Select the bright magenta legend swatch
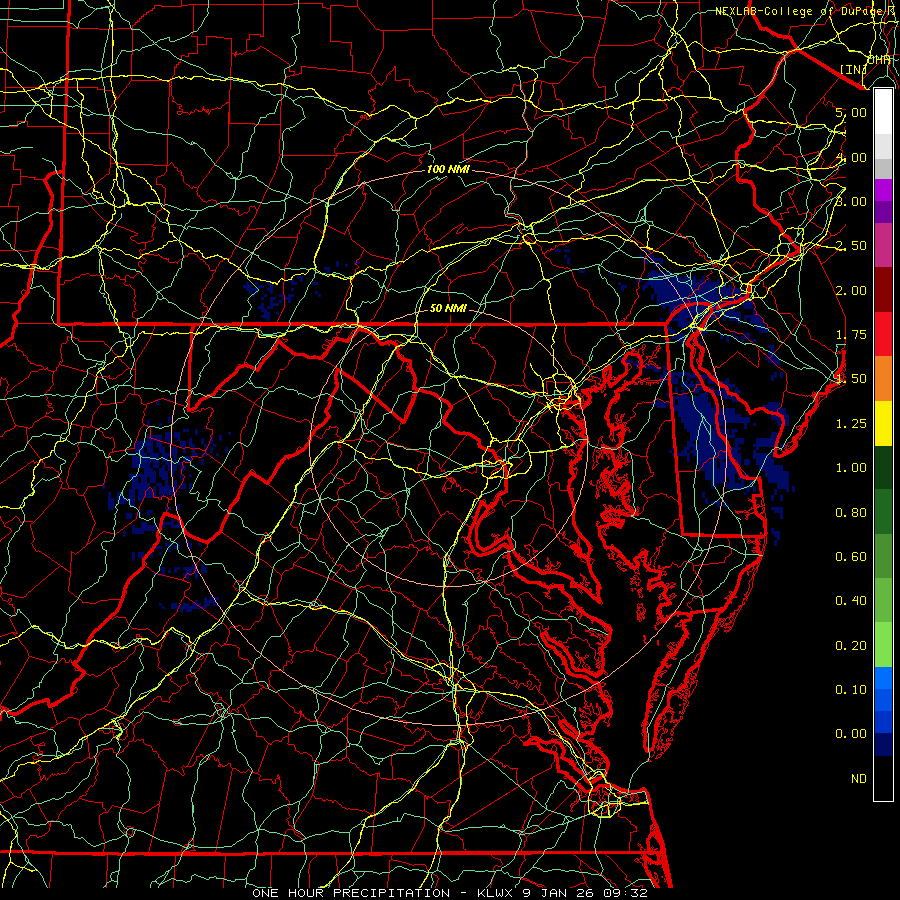The height and width of the screenshot is (900, 900). pyautogui.click(x=883, y=190)
